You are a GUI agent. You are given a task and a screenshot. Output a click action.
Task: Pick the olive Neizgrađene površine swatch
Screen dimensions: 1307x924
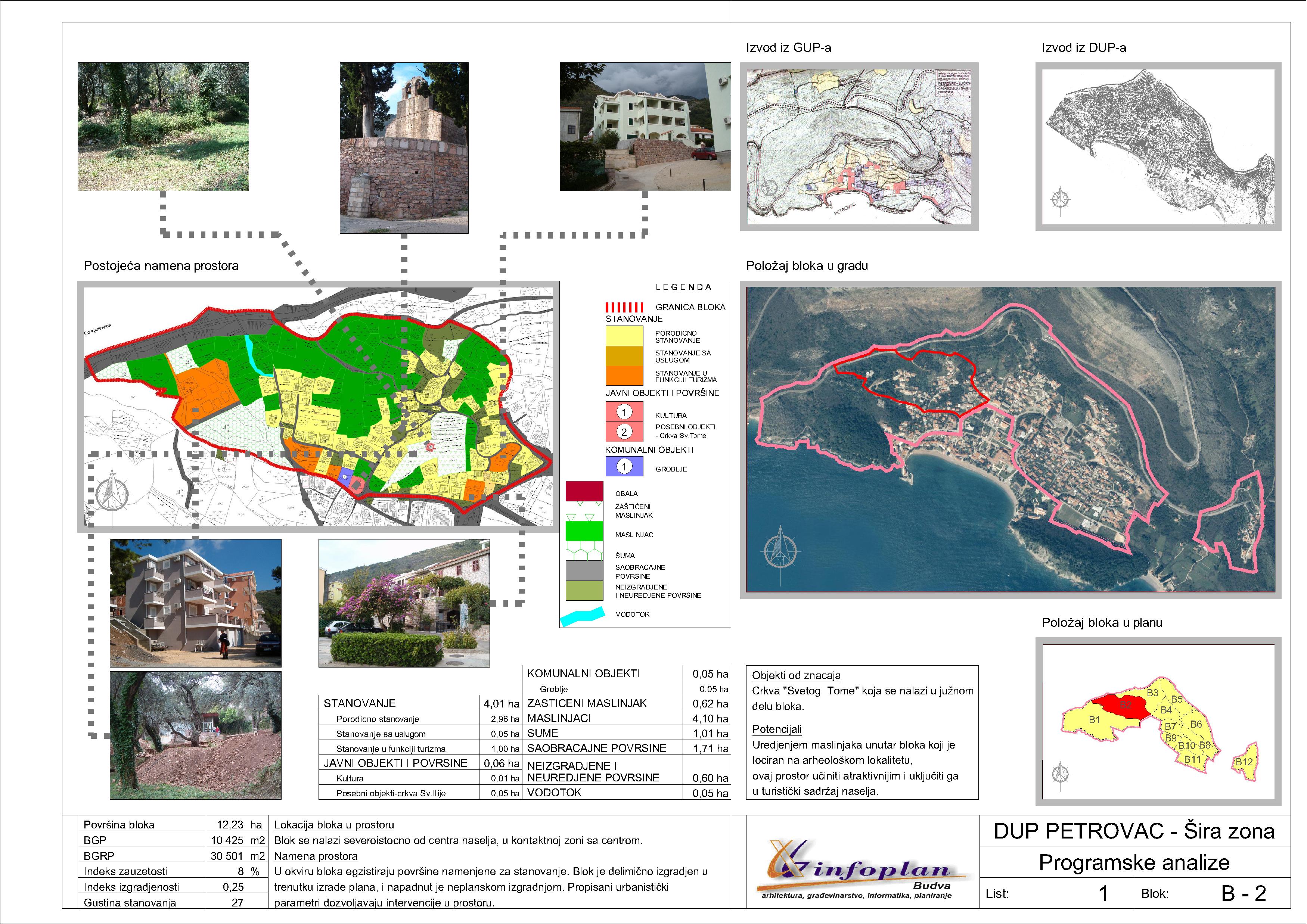[585, 590]
